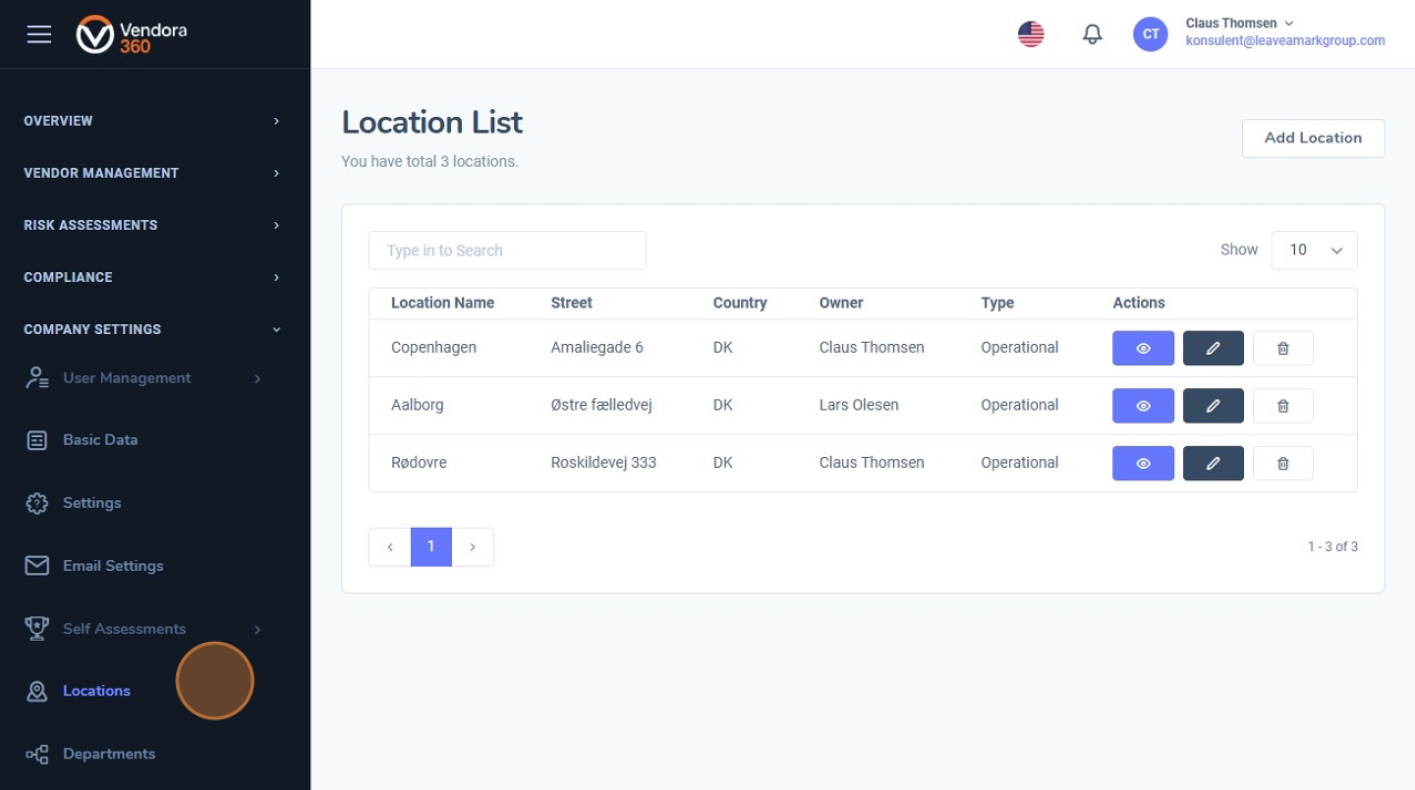
Task: Delete the Aalborg location via trash icon
Action: (x=1282, y=406)
